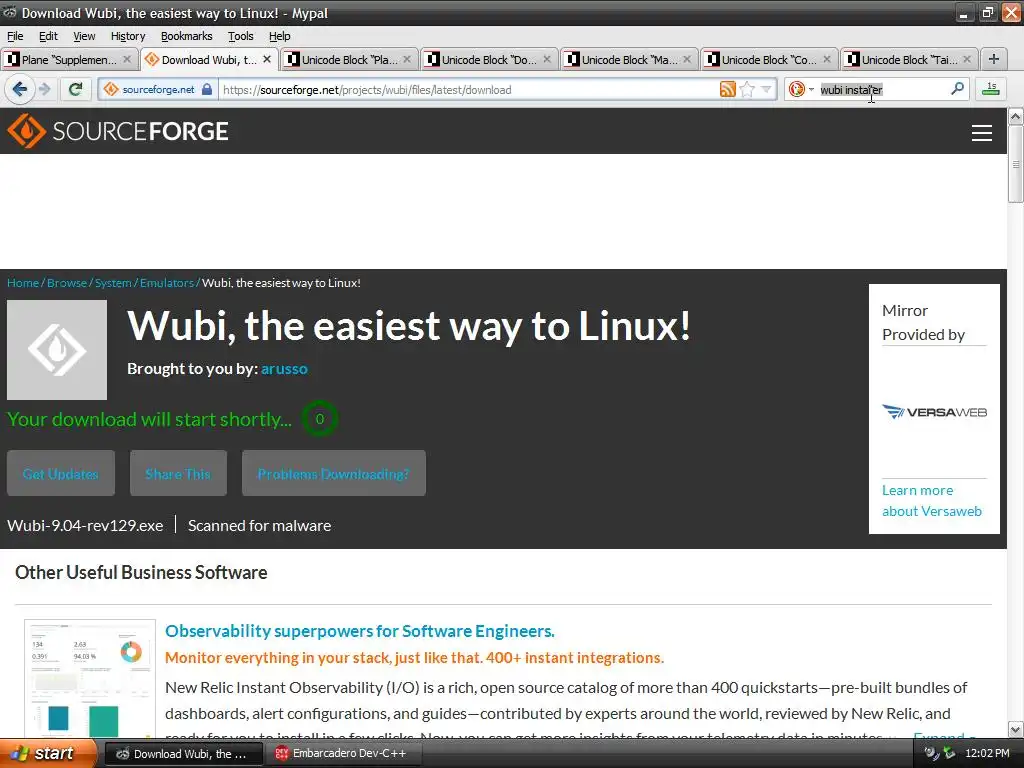Open the Windows Start menu

(48, 754)
